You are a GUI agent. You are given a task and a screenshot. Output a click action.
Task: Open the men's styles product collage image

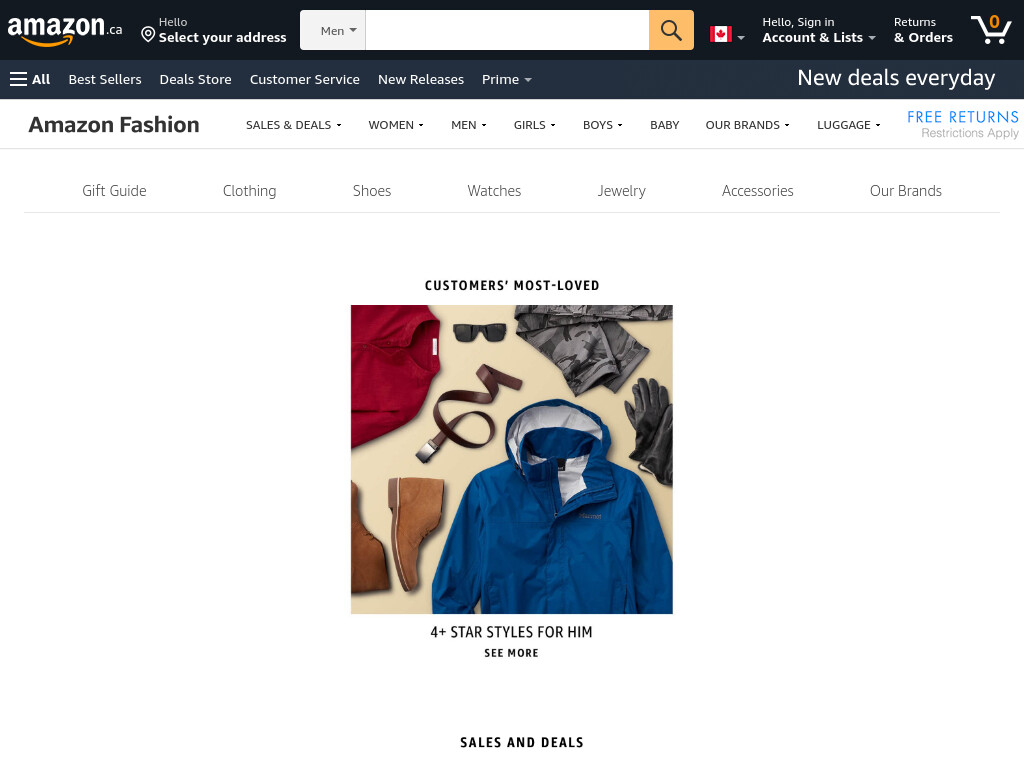point(511,459)
